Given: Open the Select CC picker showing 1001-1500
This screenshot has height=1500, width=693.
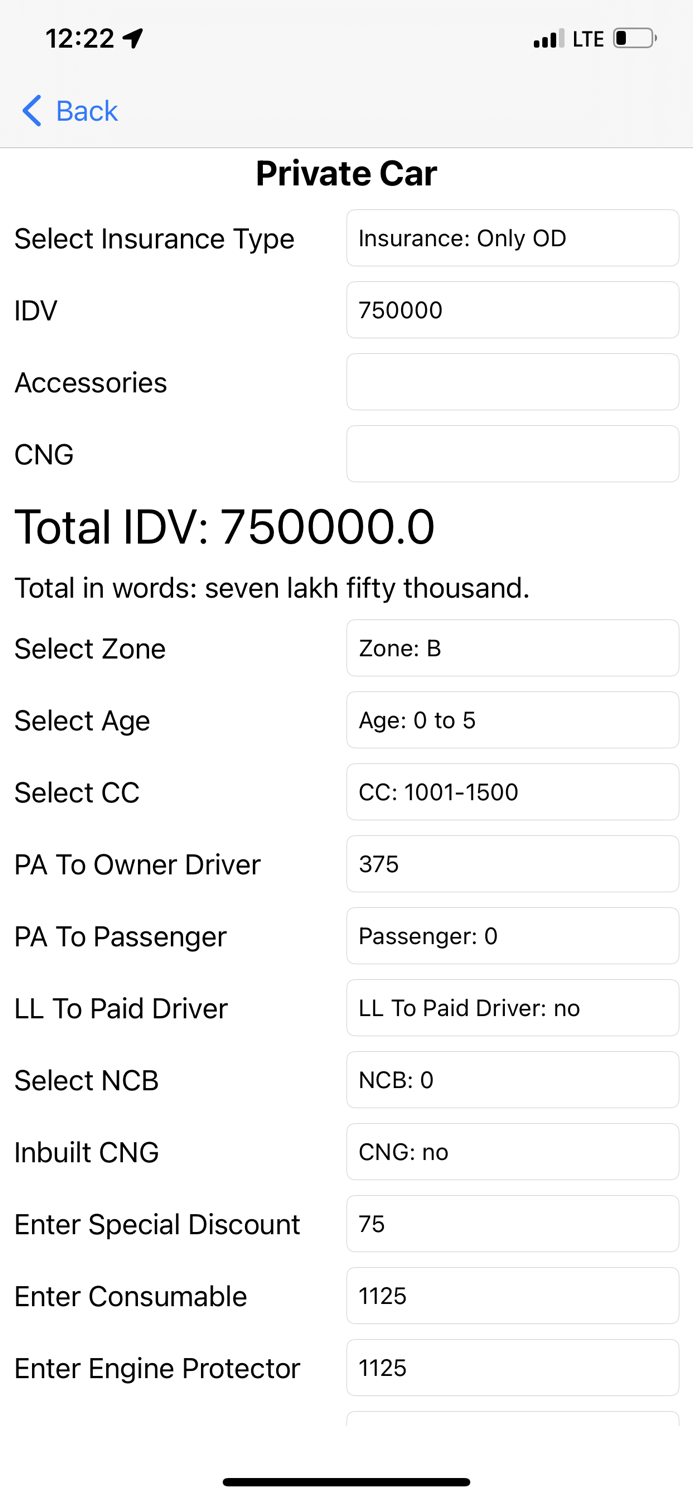Looking at the screenshot, I should click(x=512, y=792).
